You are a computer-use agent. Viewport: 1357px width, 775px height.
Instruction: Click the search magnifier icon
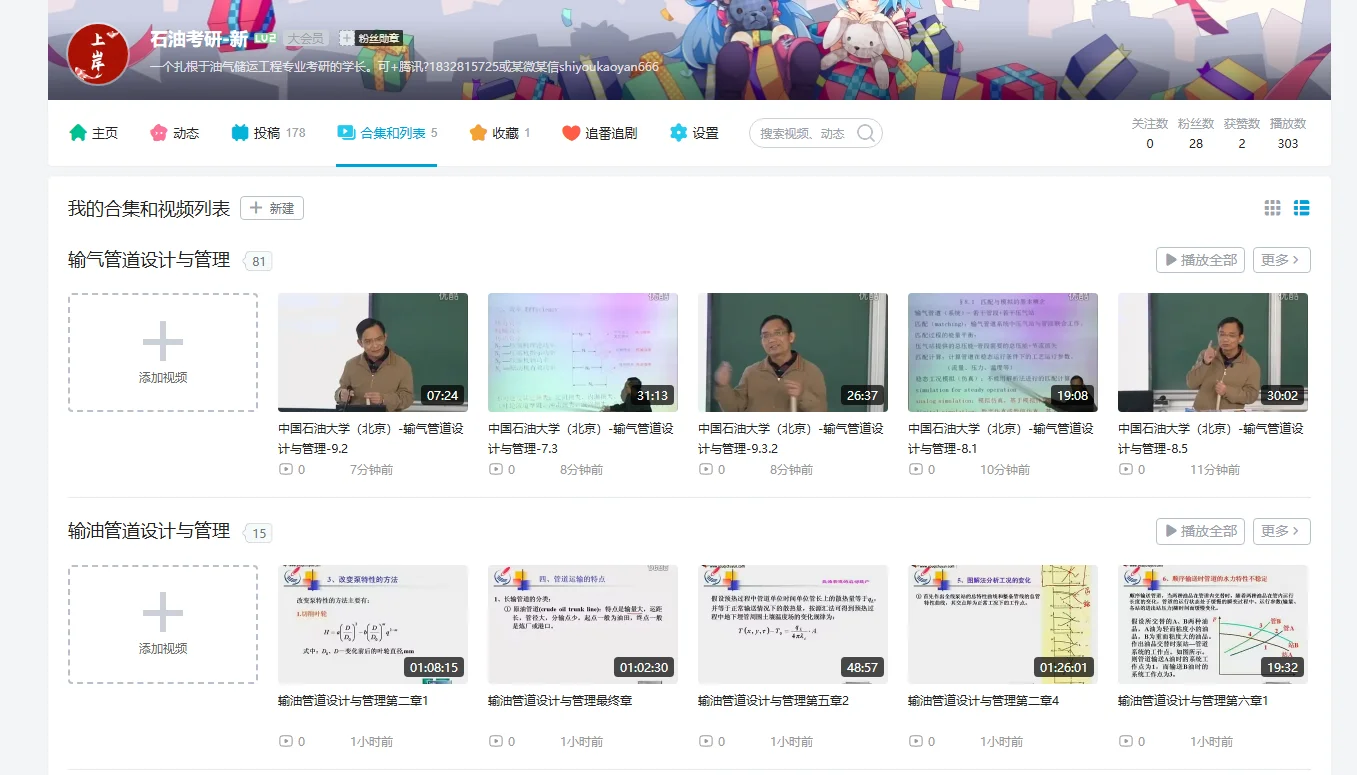(x=866, y=131)
